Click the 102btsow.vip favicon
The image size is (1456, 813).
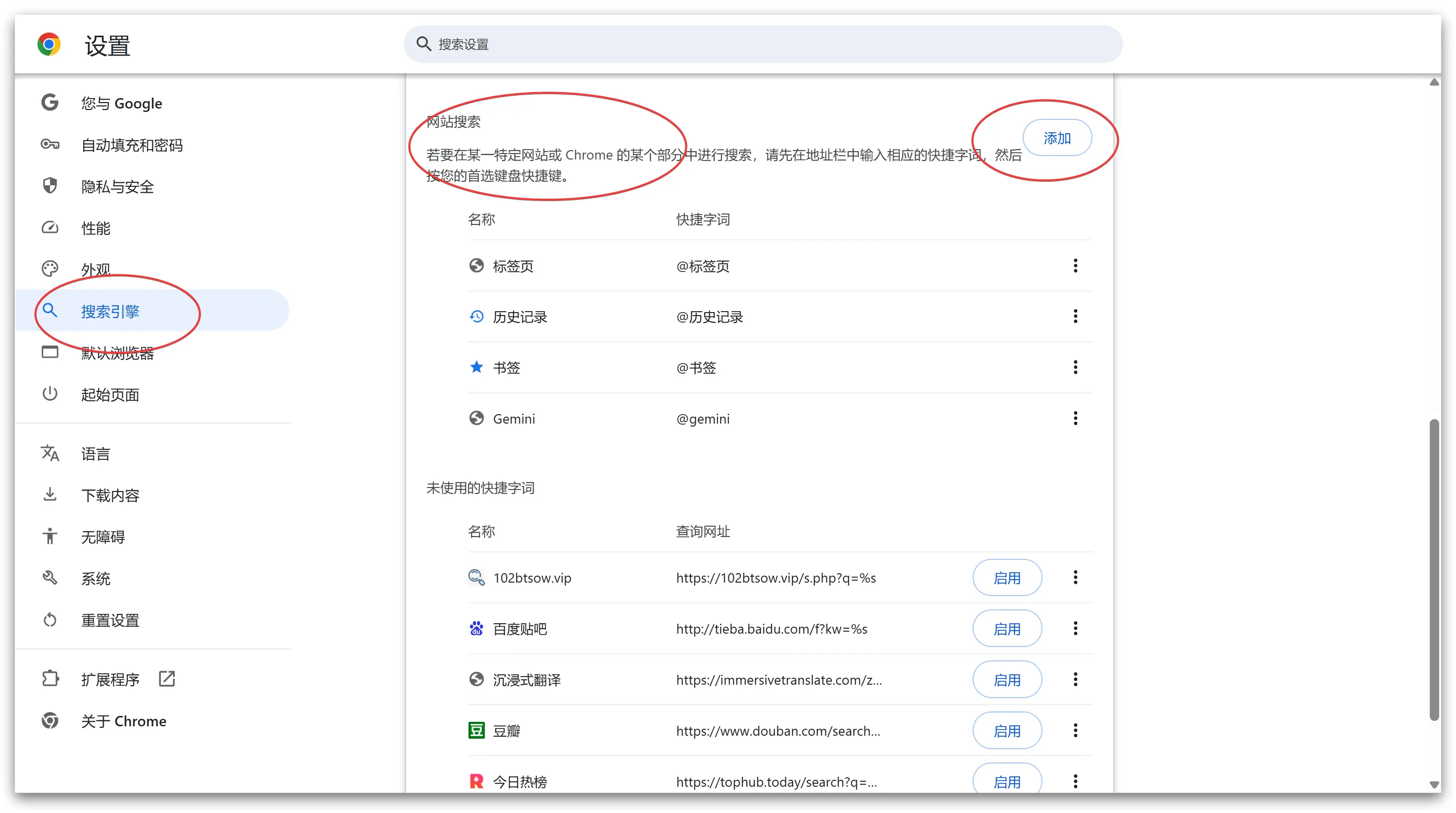pos(476,577)
